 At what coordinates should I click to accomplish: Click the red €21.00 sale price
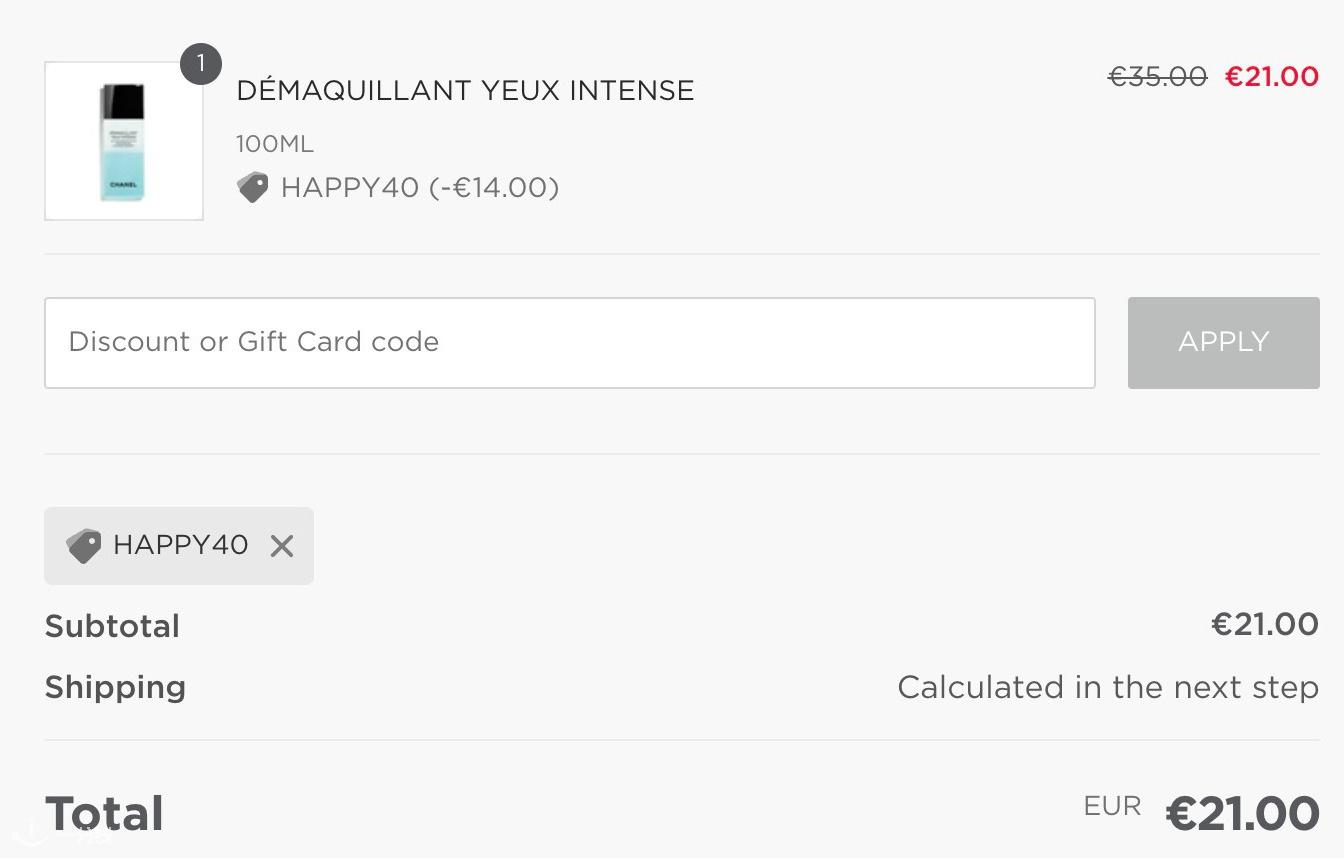[x=1272, y=76]
